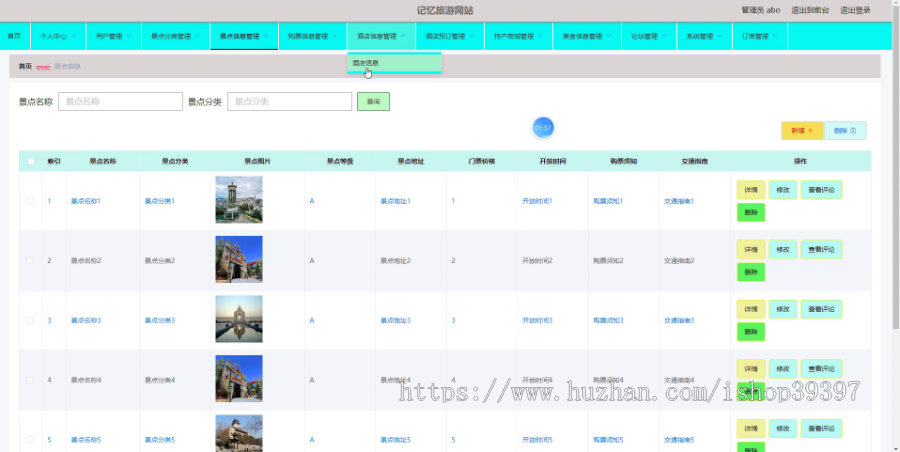Open 详情 for row 景点名称4
Screen dimensions: 900x452
(x=751, y=369)
